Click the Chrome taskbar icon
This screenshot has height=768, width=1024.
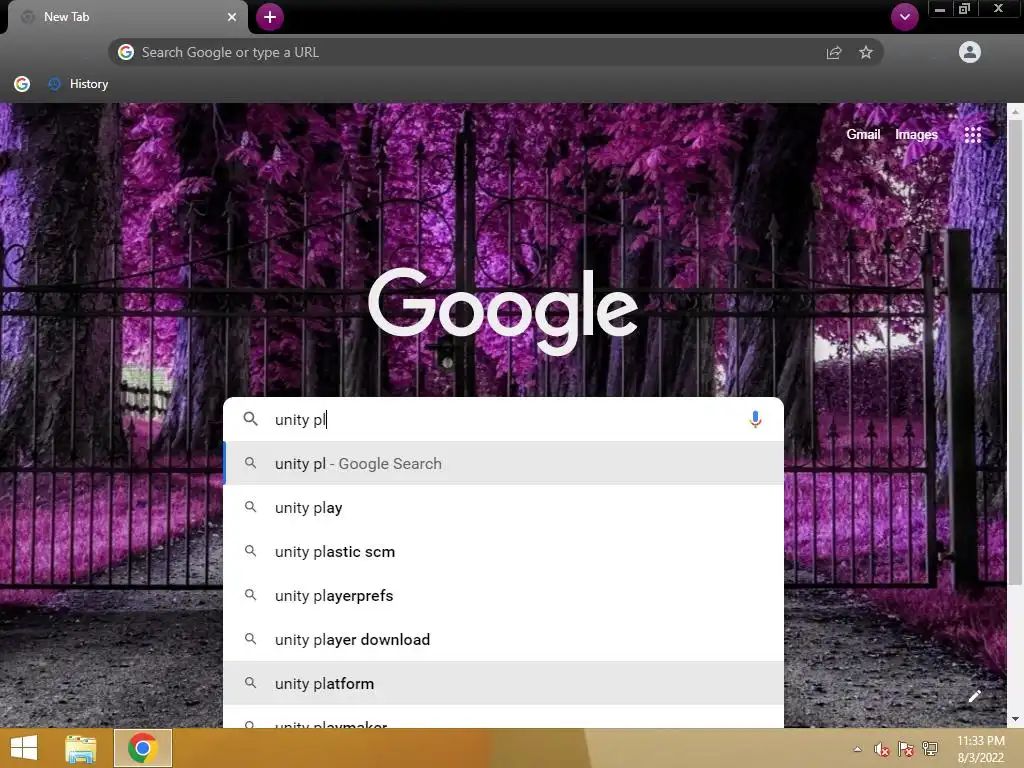pos(142,748)
